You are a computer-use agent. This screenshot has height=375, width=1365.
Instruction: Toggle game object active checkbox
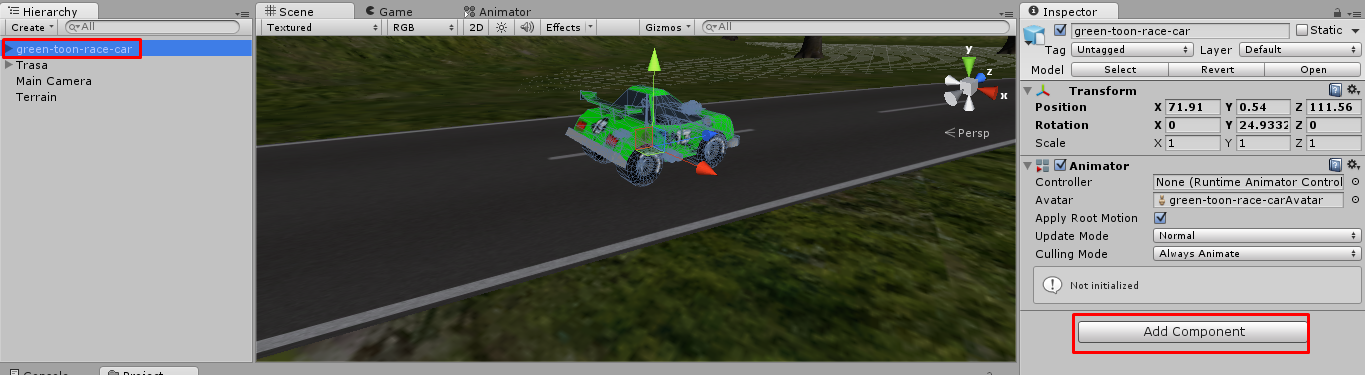coord(1060,30)
